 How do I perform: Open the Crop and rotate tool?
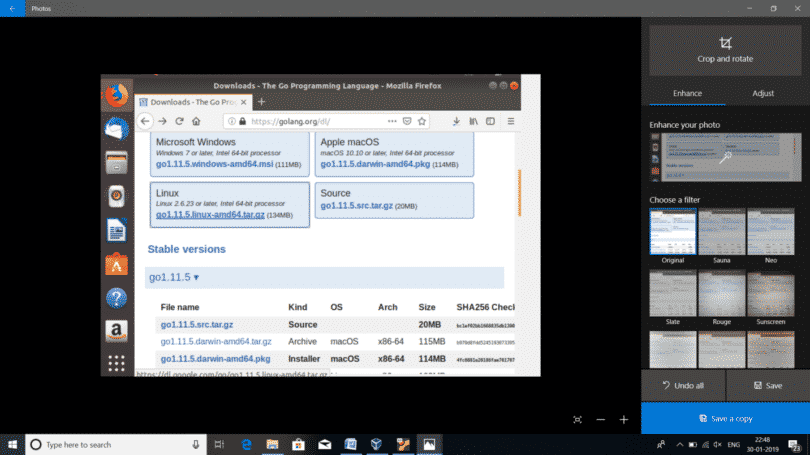coord(725,50)
